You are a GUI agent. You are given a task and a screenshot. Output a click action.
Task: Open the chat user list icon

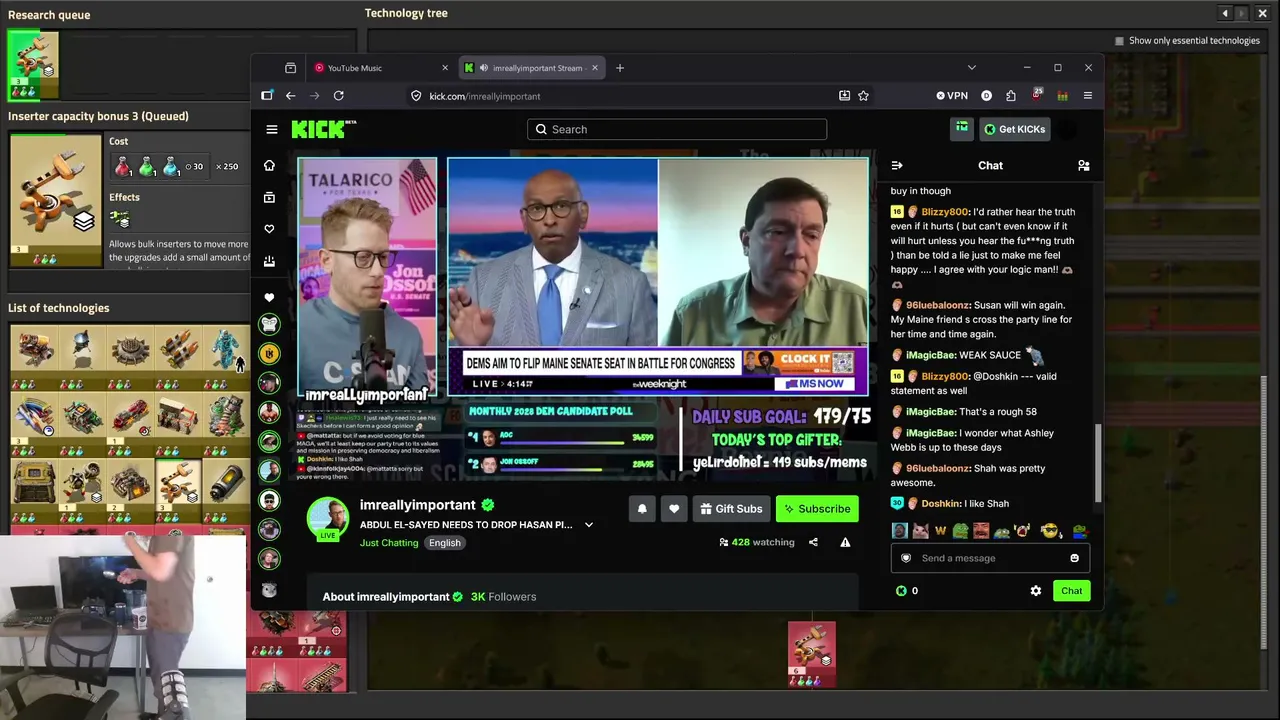pyautogui.click(x=1083, y=165)
